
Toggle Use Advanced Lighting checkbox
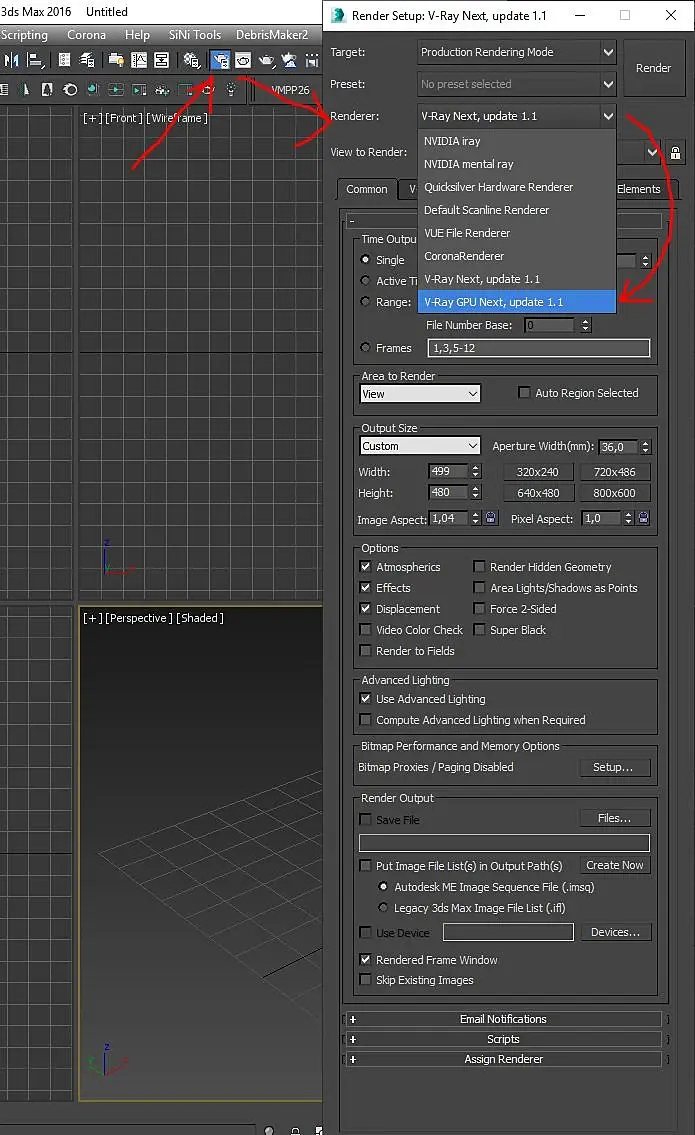366,699
